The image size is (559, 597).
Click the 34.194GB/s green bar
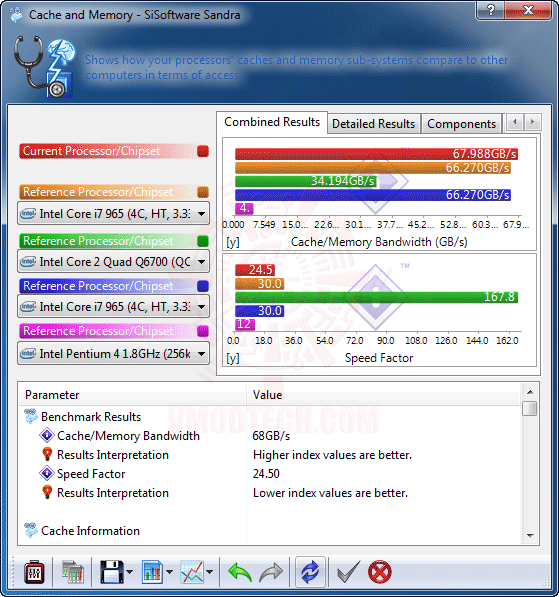(306, 181)
